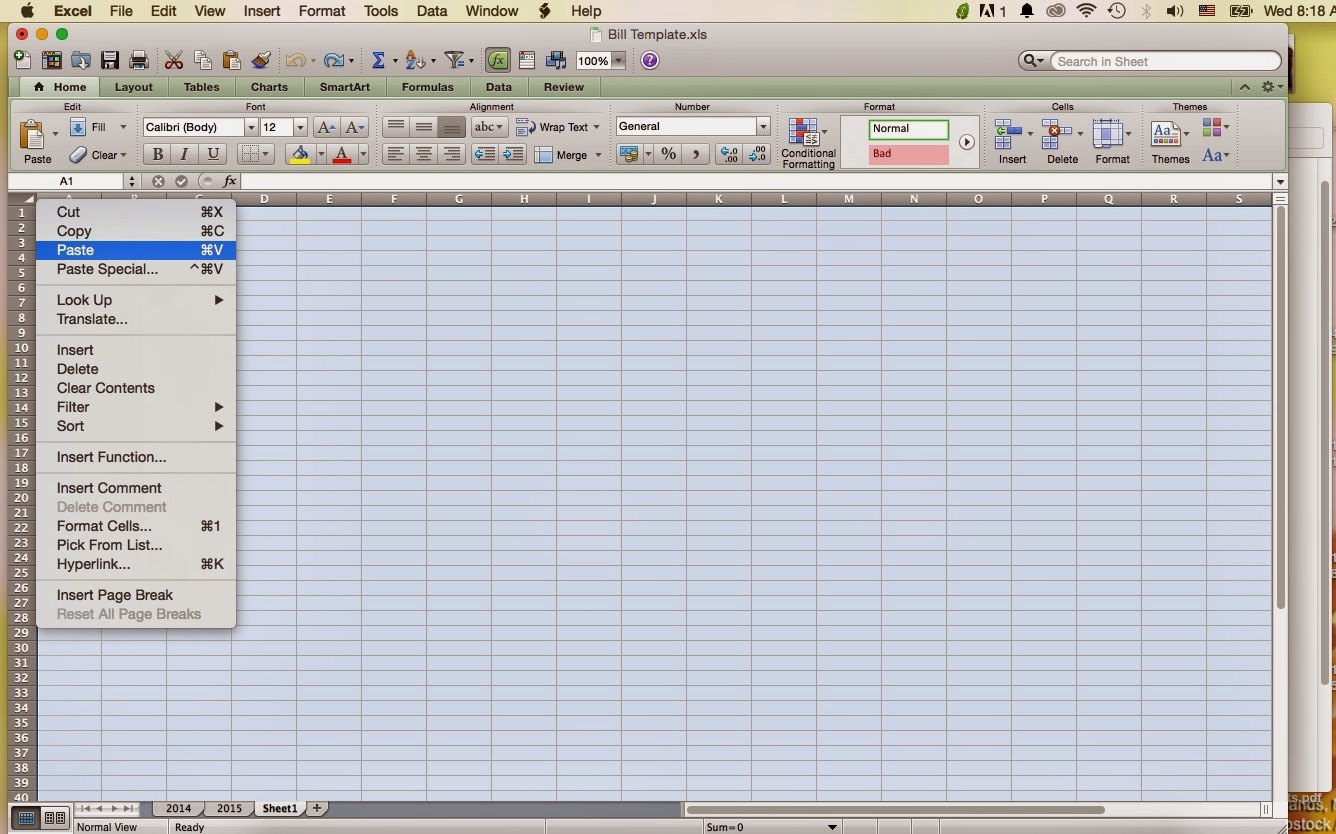Open the Media Browser icon
This screenshot has height=834, width=1336.
(x=556, y=61)
